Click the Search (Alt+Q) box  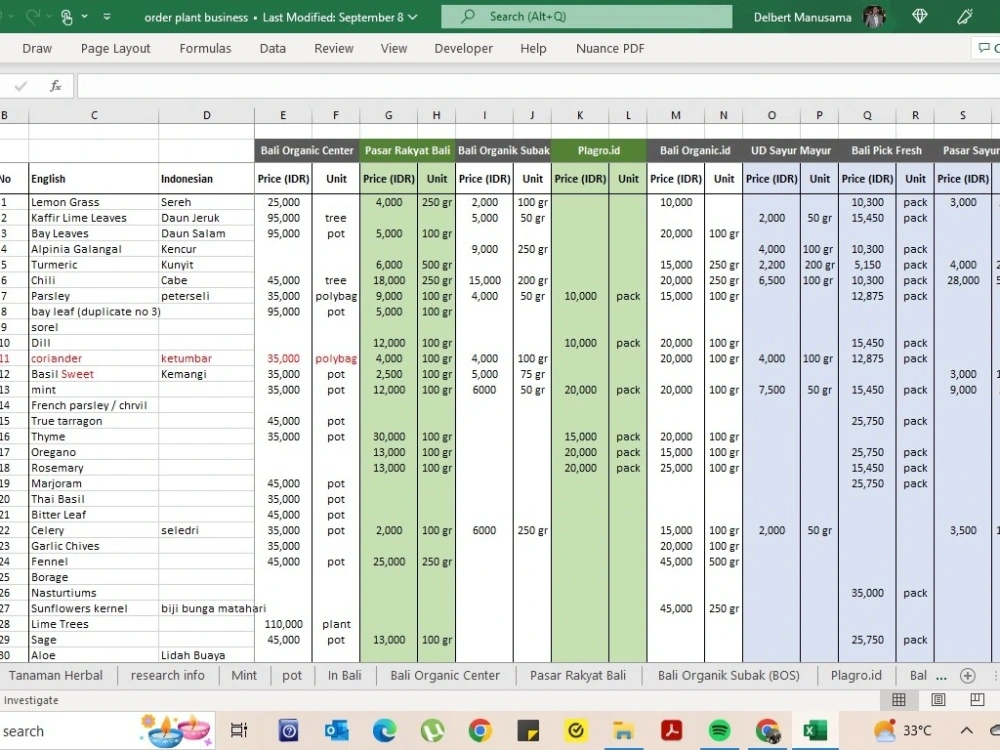click(x=586, y=17)
